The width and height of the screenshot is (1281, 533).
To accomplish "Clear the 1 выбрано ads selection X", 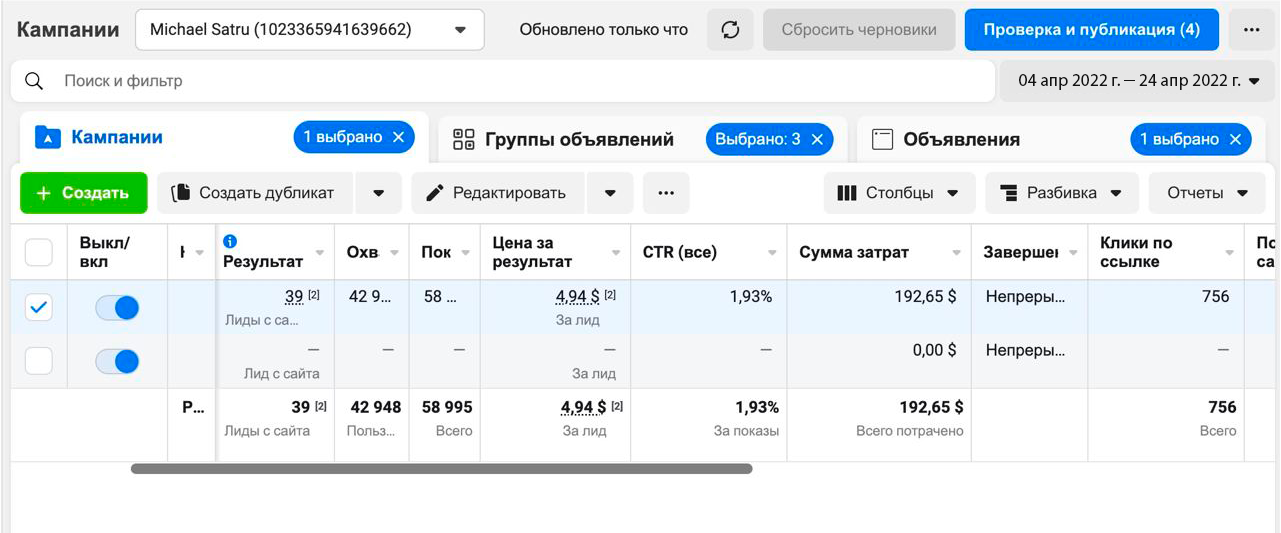I will coord(1236,139).
